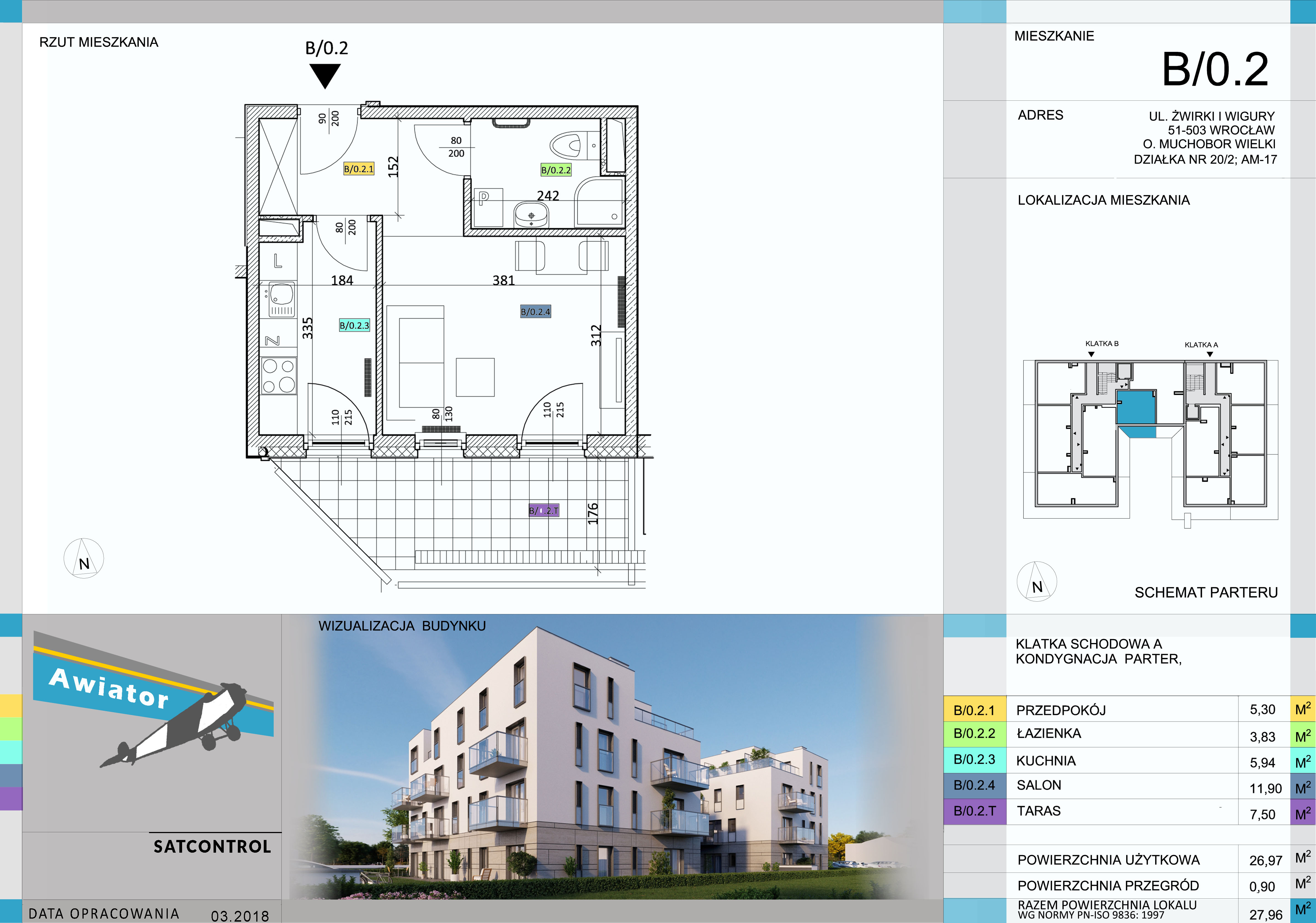Click the 27,96 total area value
1316x923 pixels.
pos(1266,914)
